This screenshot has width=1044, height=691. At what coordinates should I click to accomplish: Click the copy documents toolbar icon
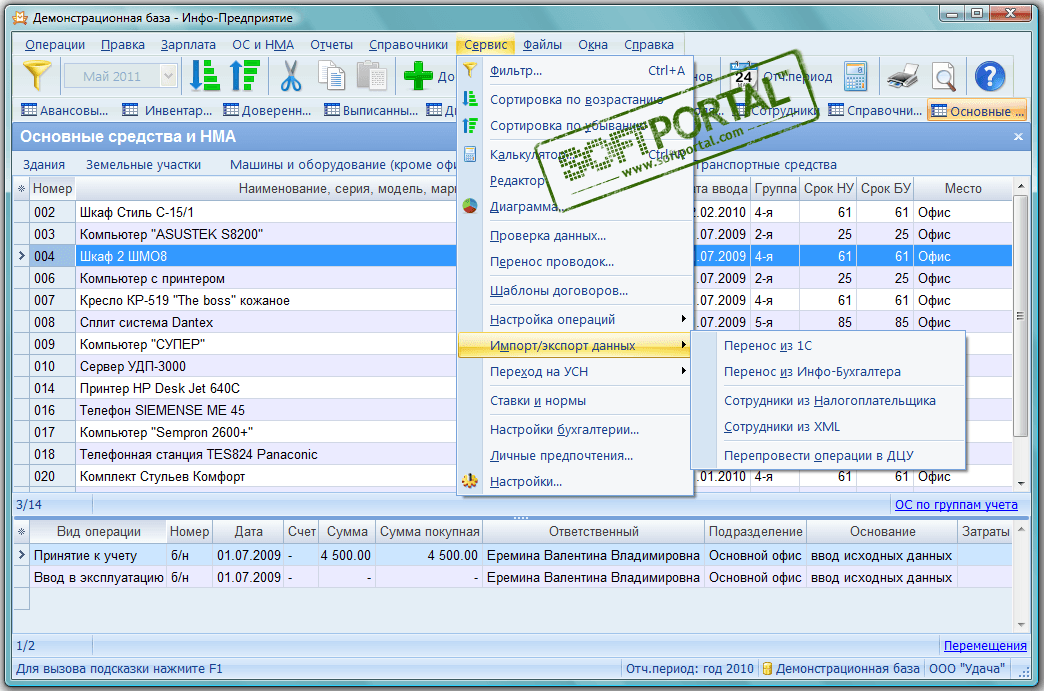331,76
